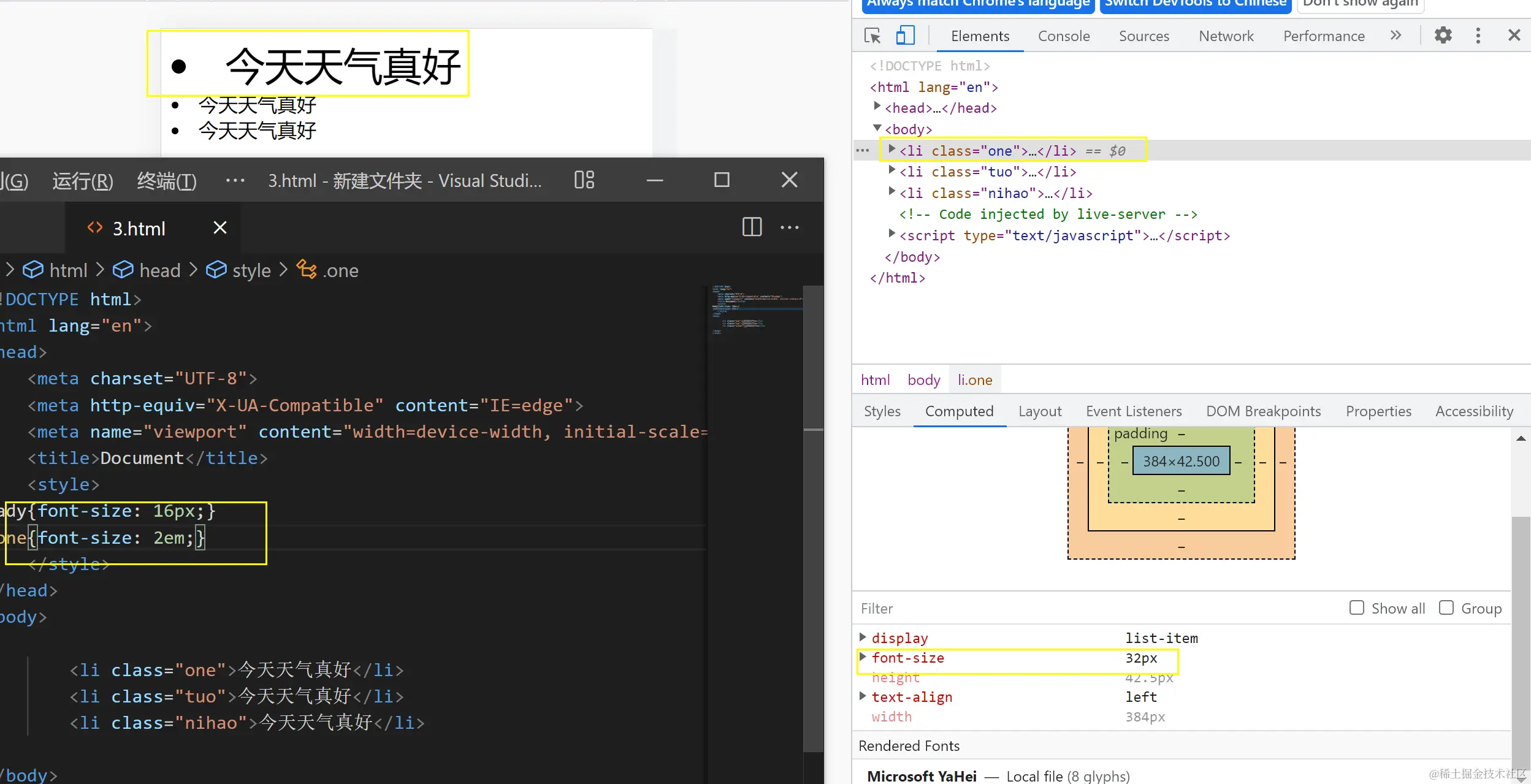Open editor more actions ellipsis
The width and height of the screenshot is (1531, 784).
pyautogui.click(x=789, y=227)
